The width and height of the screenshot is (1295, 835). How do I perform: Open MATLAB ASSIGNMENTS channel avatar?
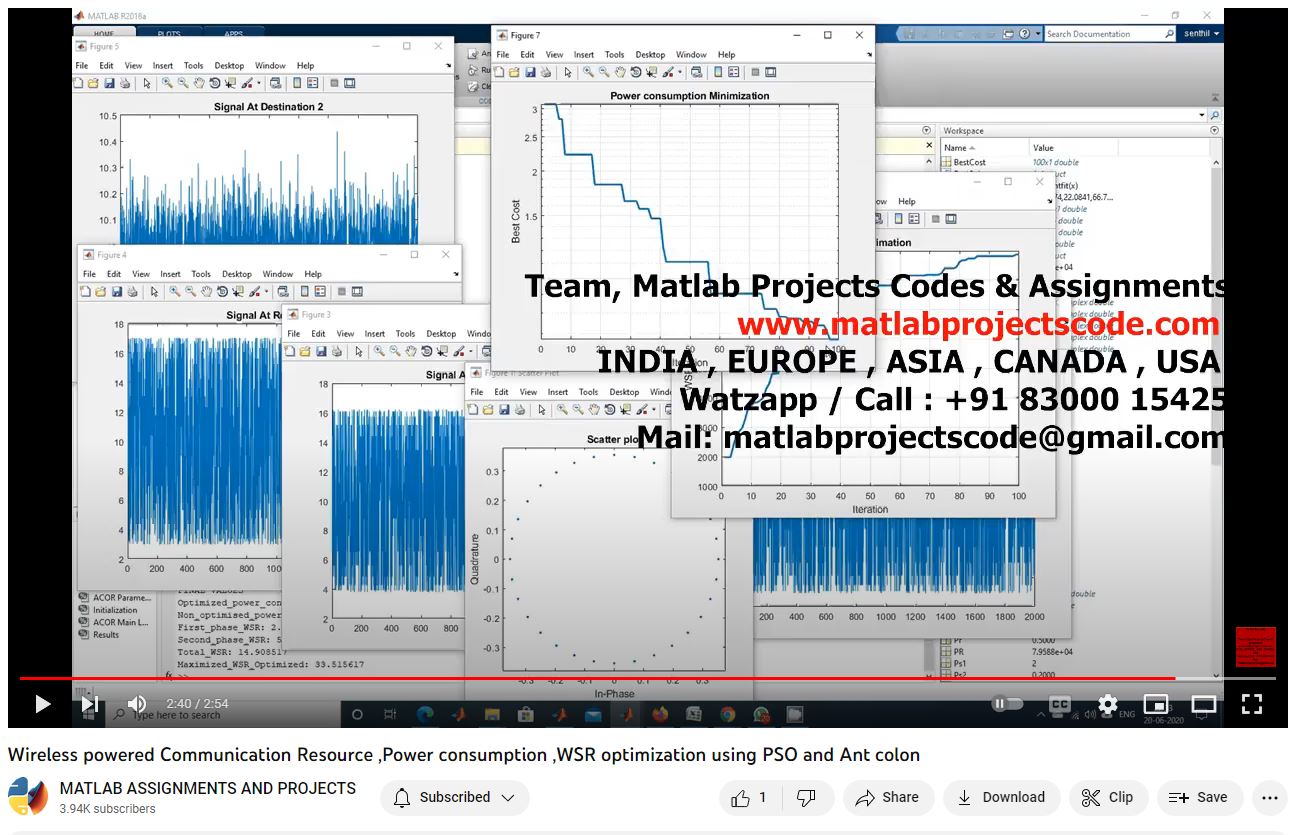coord(28,797)
